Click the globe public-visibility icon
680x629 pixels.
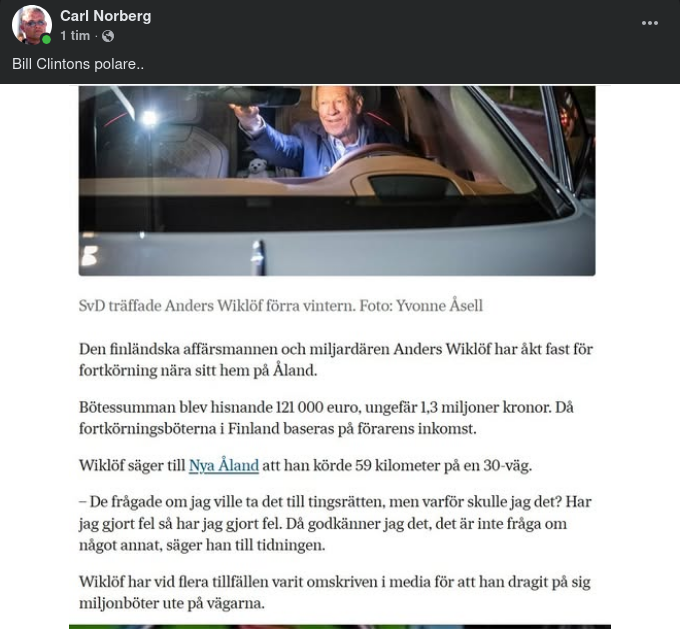pos(108,36)
